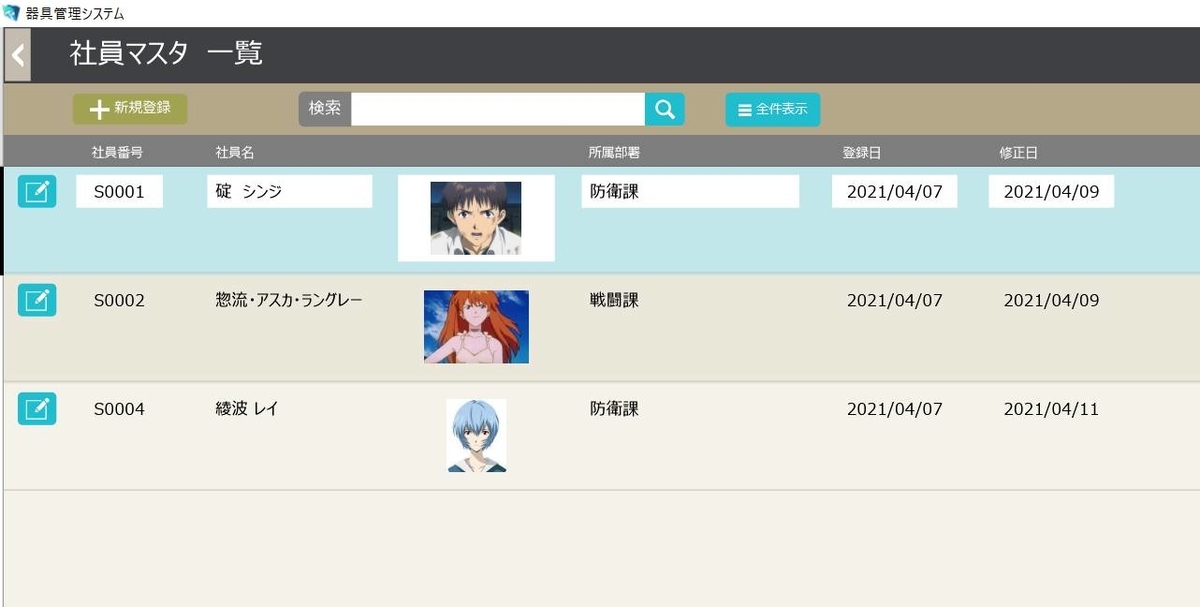Image resolution: width=1200 pixels, height=607 pixels.
Task: Click modified date 2021/04/09 of S0002
Action: (1051, 300)
